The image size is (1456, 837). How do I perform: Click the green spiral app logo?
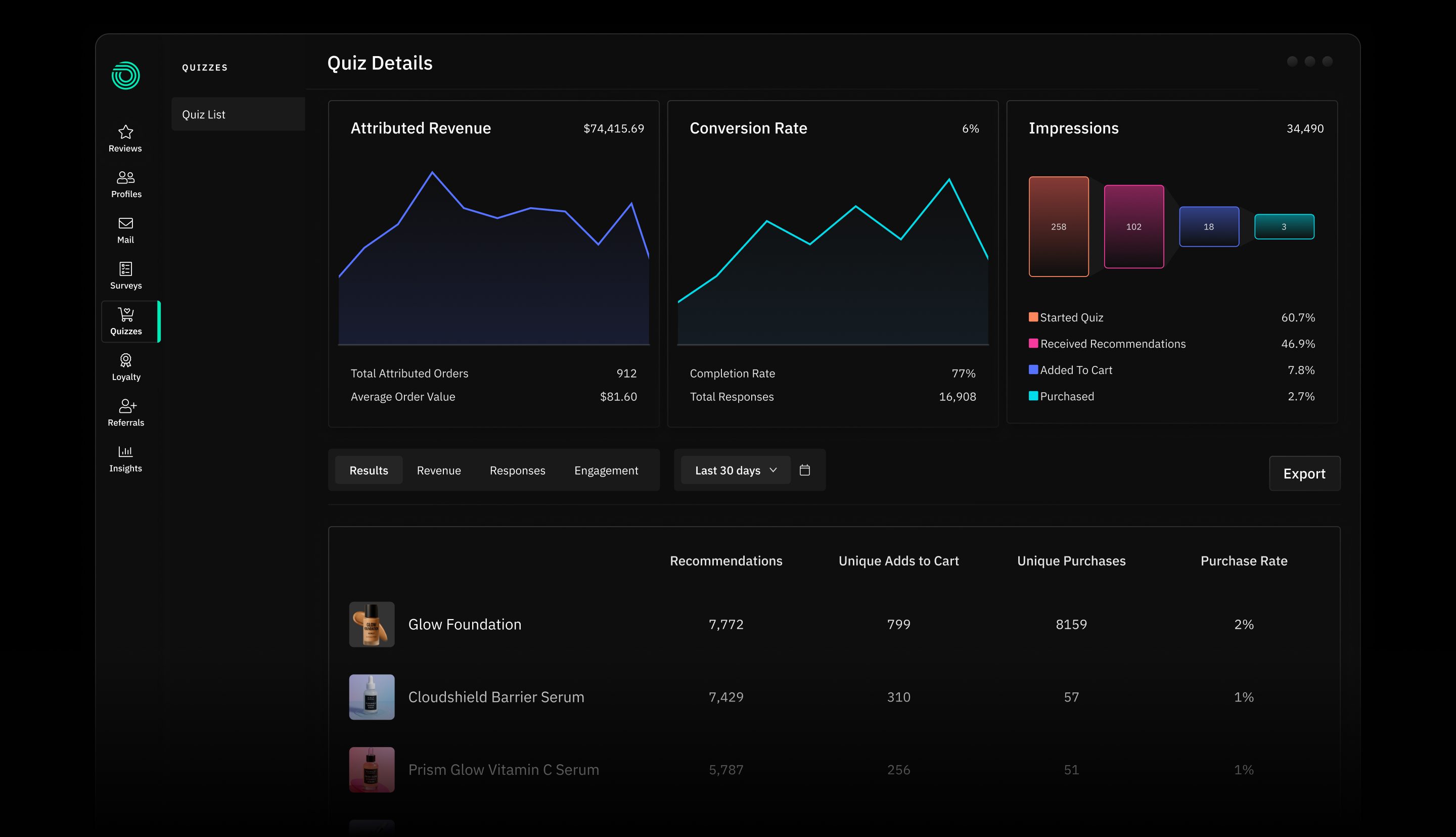click(125, 75)
